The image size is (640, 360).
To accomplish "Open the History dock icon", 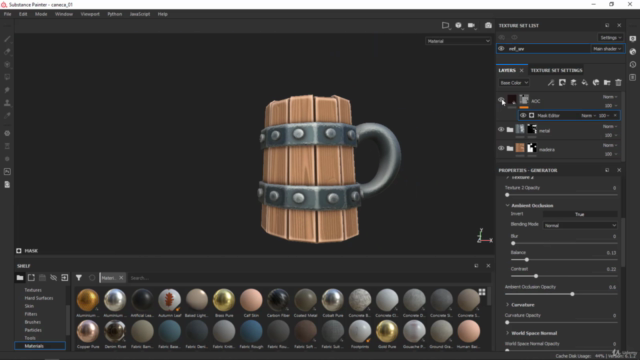I will [x=633, y=64].
